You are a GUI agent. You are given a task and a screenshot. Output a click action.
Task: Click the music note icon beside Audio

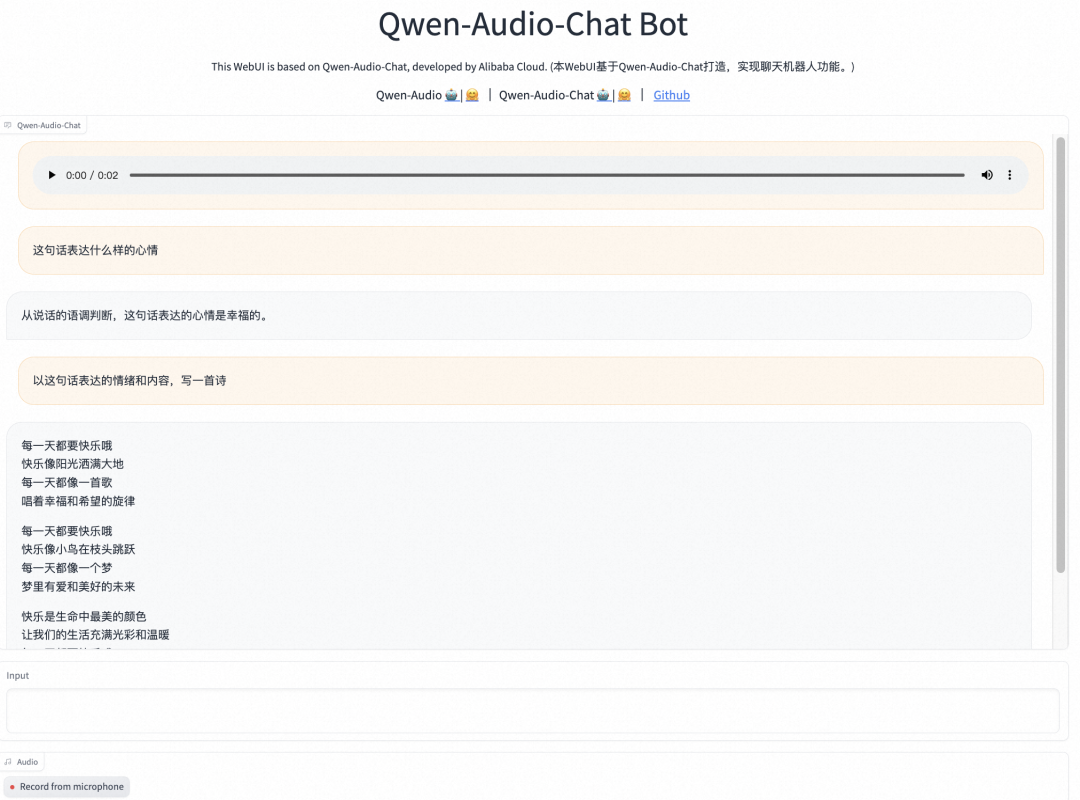(x=8, y=762)
